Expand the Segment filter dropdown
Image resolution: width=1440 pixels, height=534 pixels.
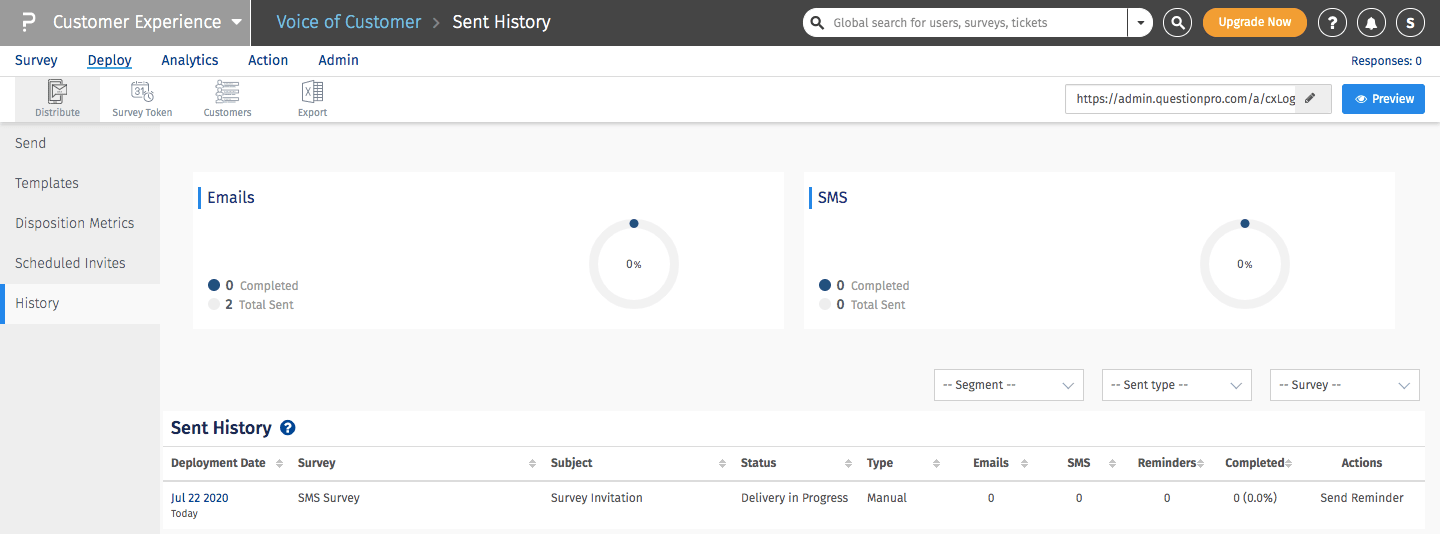[x=1008, y=385]
